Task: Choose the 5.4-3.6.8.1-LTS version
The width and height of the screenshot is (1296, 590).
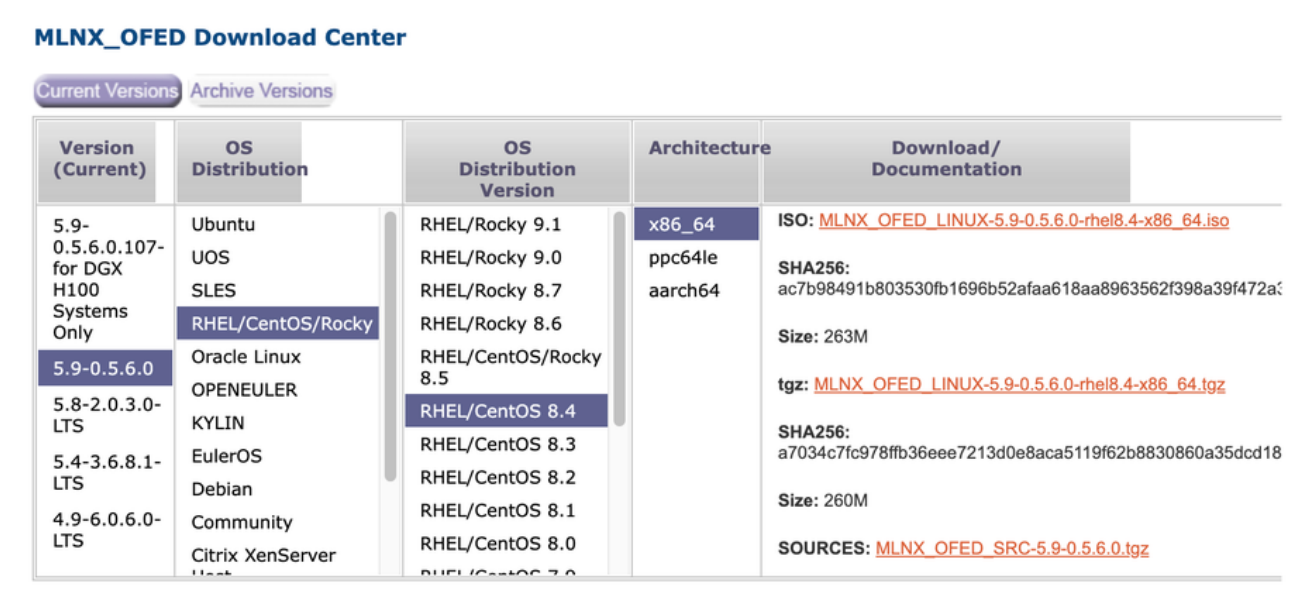Action: (106, 473)
